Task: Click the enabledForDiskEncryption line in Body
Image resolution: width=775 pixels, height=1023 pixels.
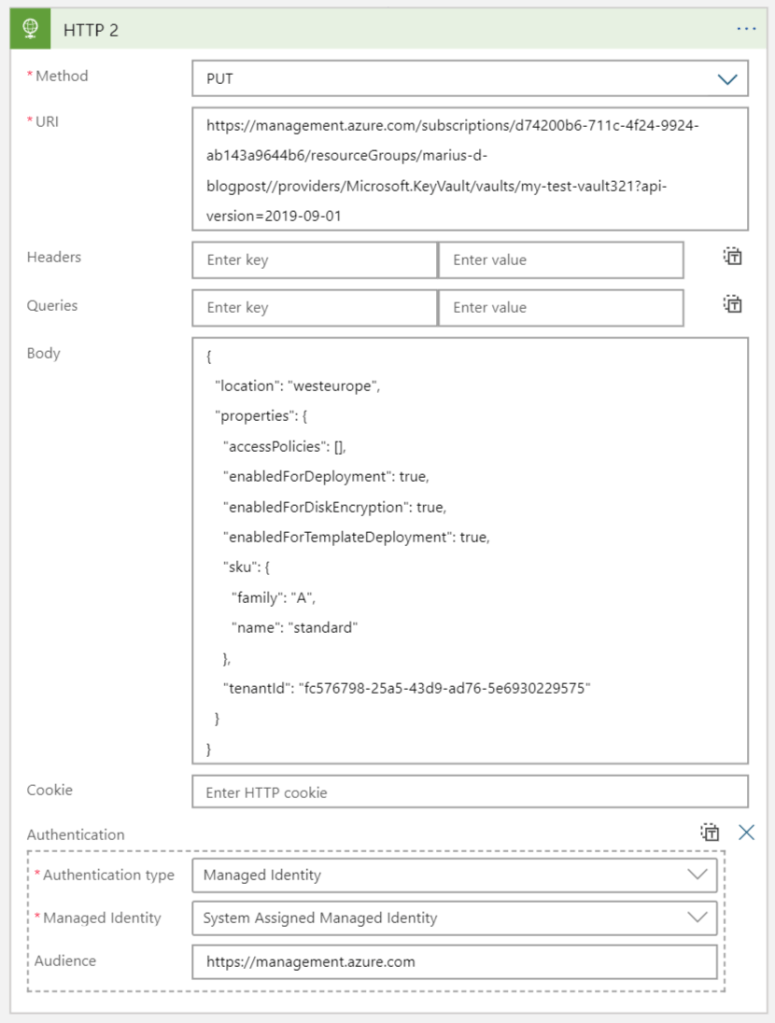Action: coord(334,506)
